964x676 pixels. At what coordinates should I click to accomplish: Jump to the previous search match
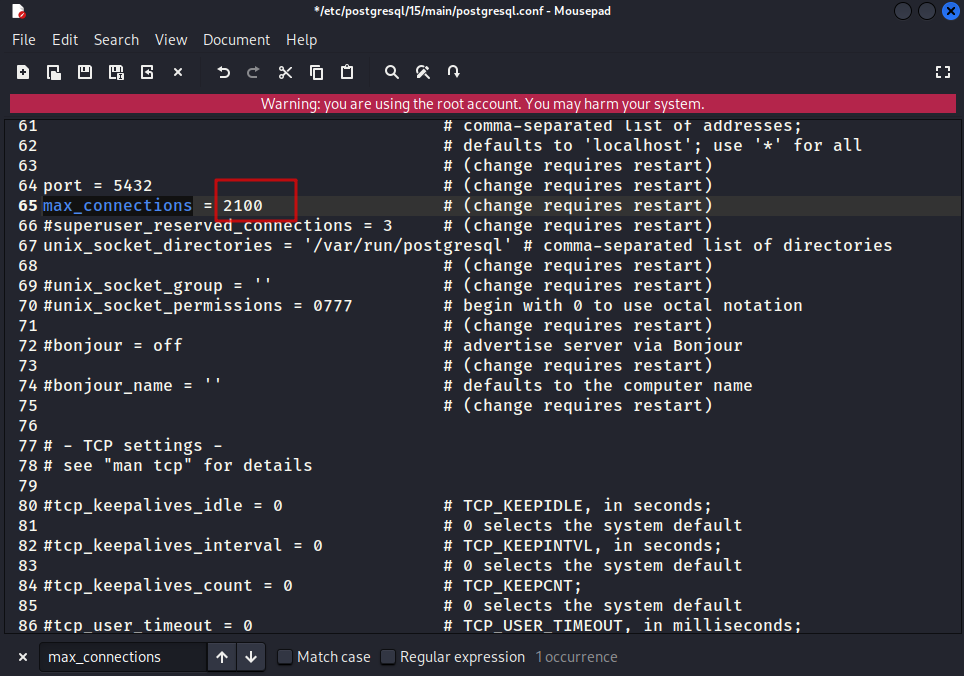tap(222, 657)
